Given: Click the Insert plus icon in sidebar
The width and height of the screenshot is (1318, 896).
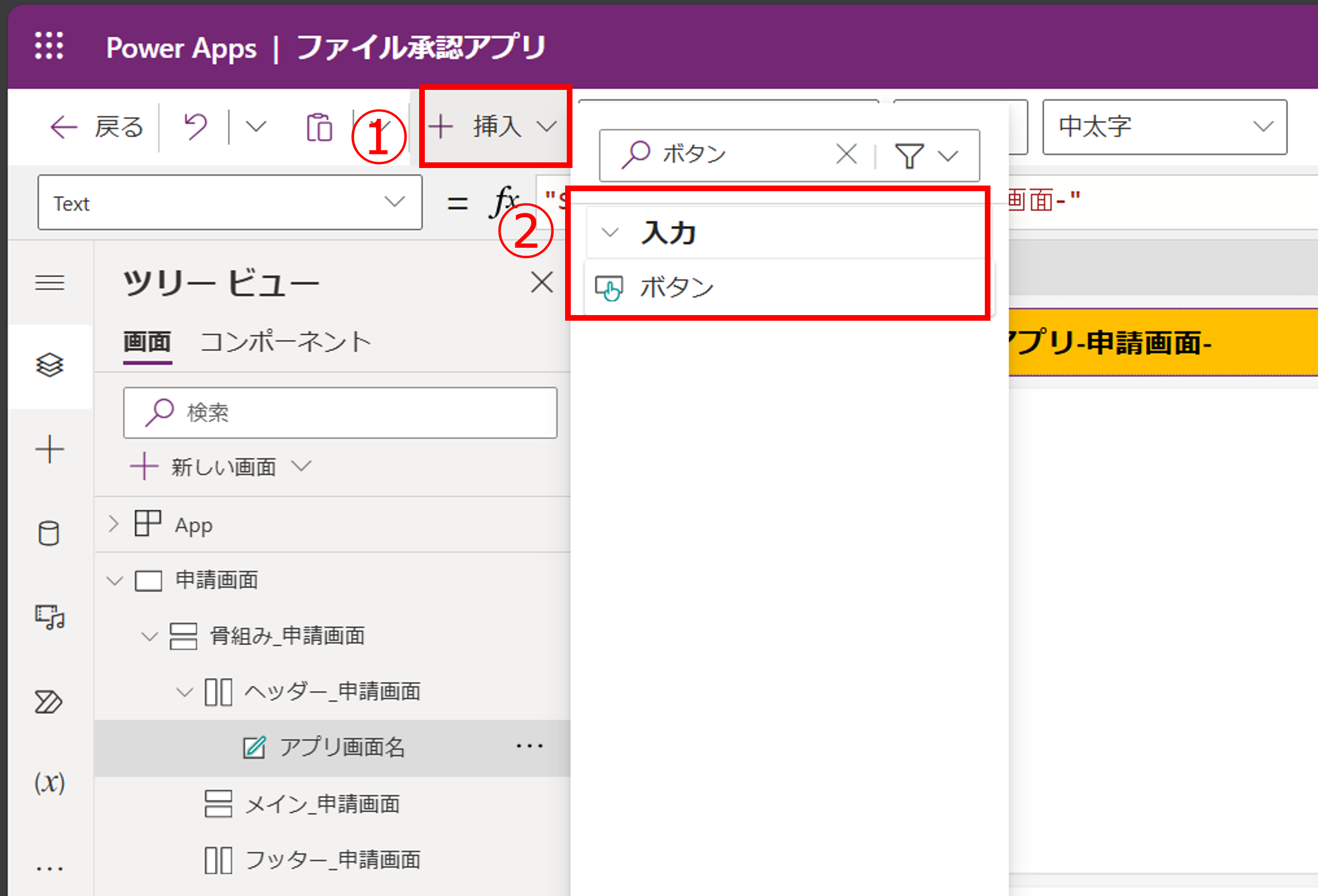Looking at the screenshot, I should tap(50, 450).
